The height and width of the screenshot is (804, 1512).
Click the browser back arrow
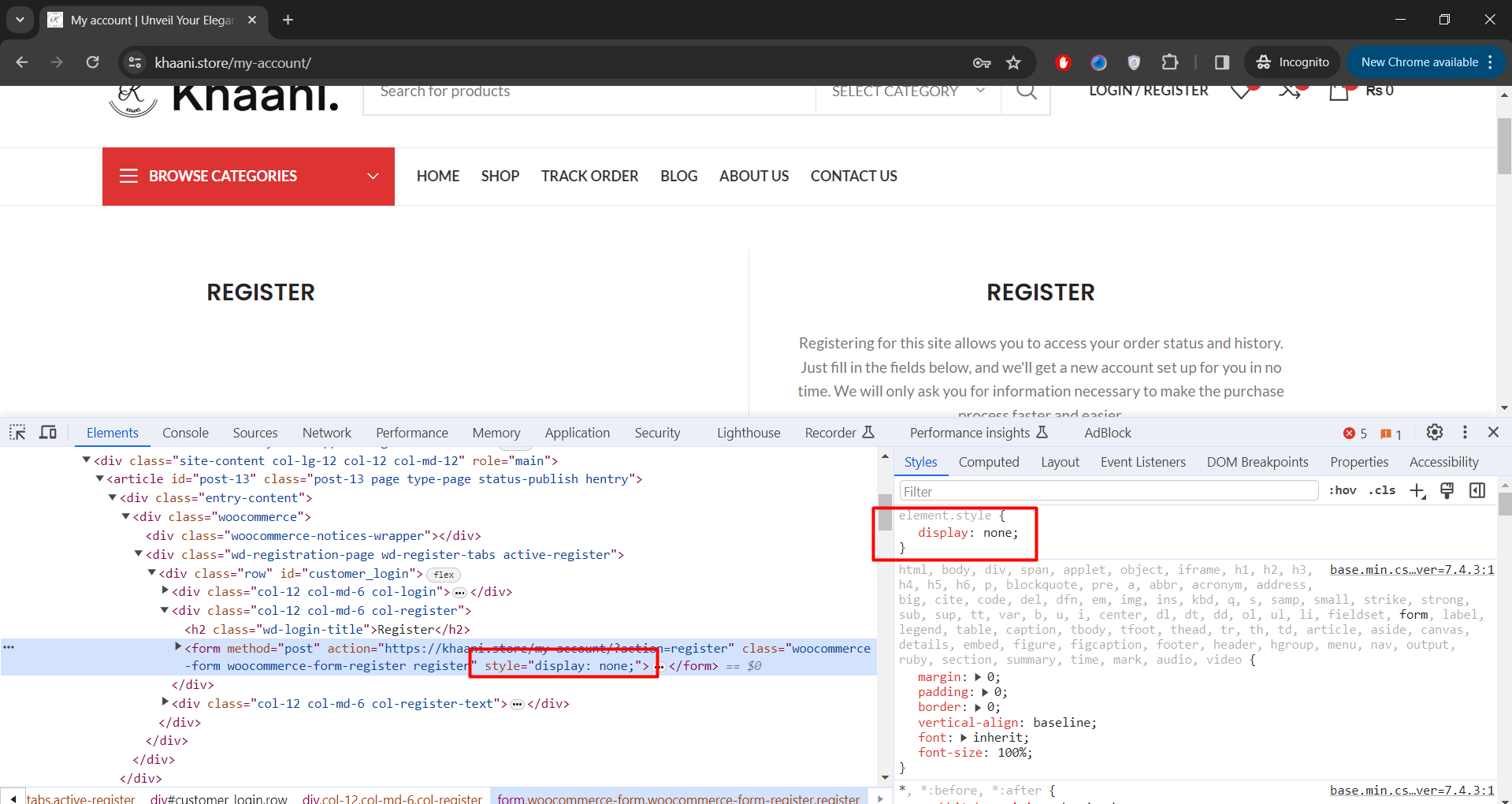[22, 62]
